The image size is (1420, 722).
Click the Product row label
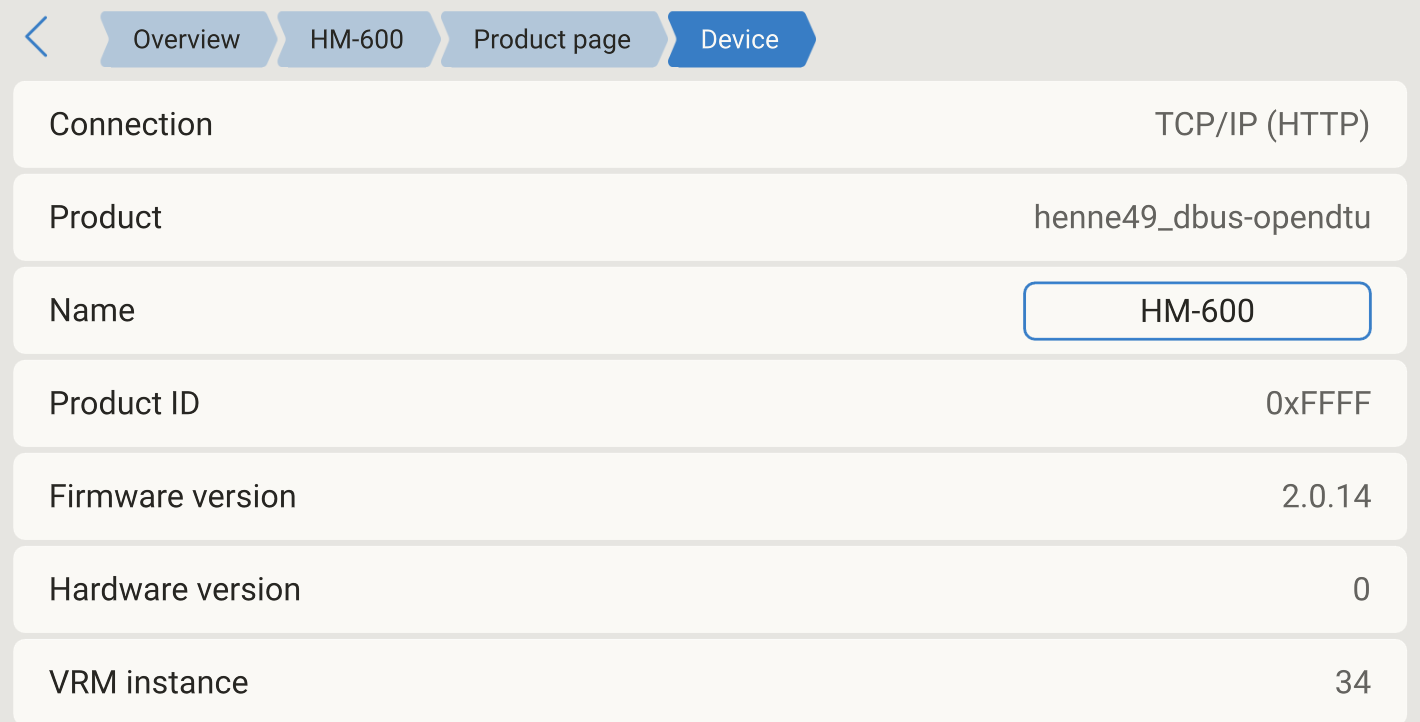point(105,218)
